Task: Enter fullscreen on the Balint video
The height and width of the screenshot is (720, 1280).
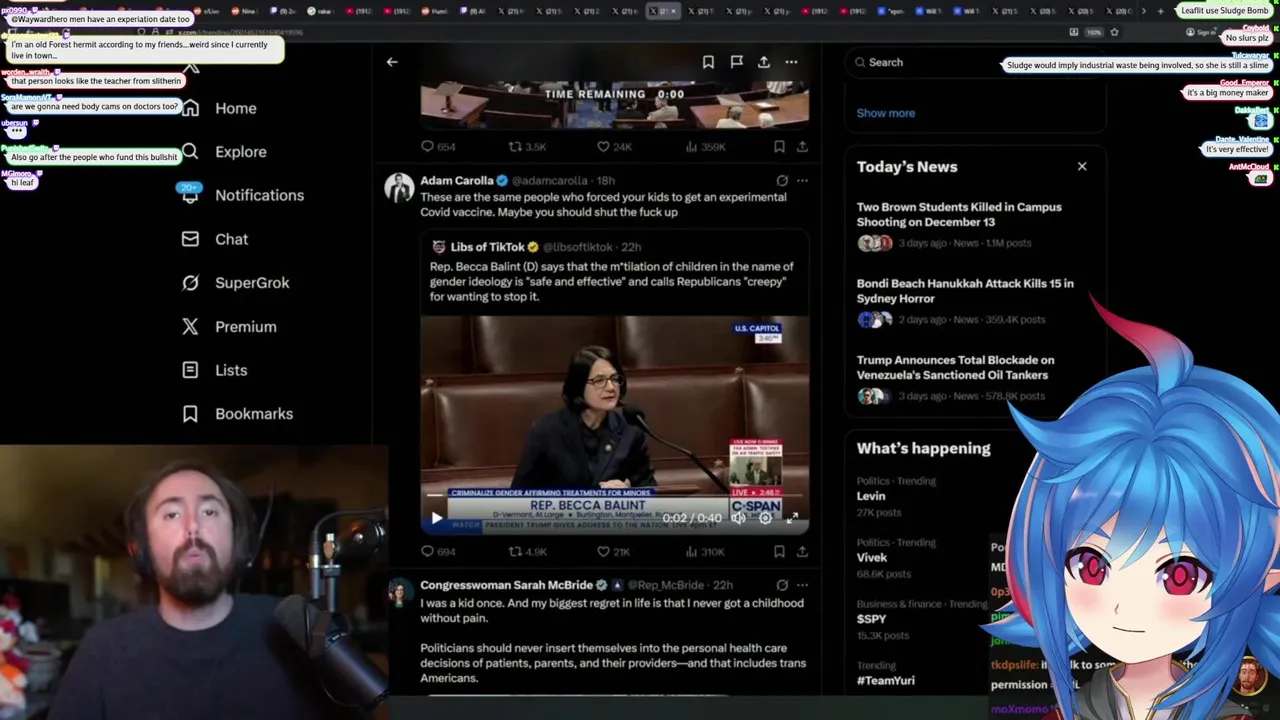Action: (792, 518)
